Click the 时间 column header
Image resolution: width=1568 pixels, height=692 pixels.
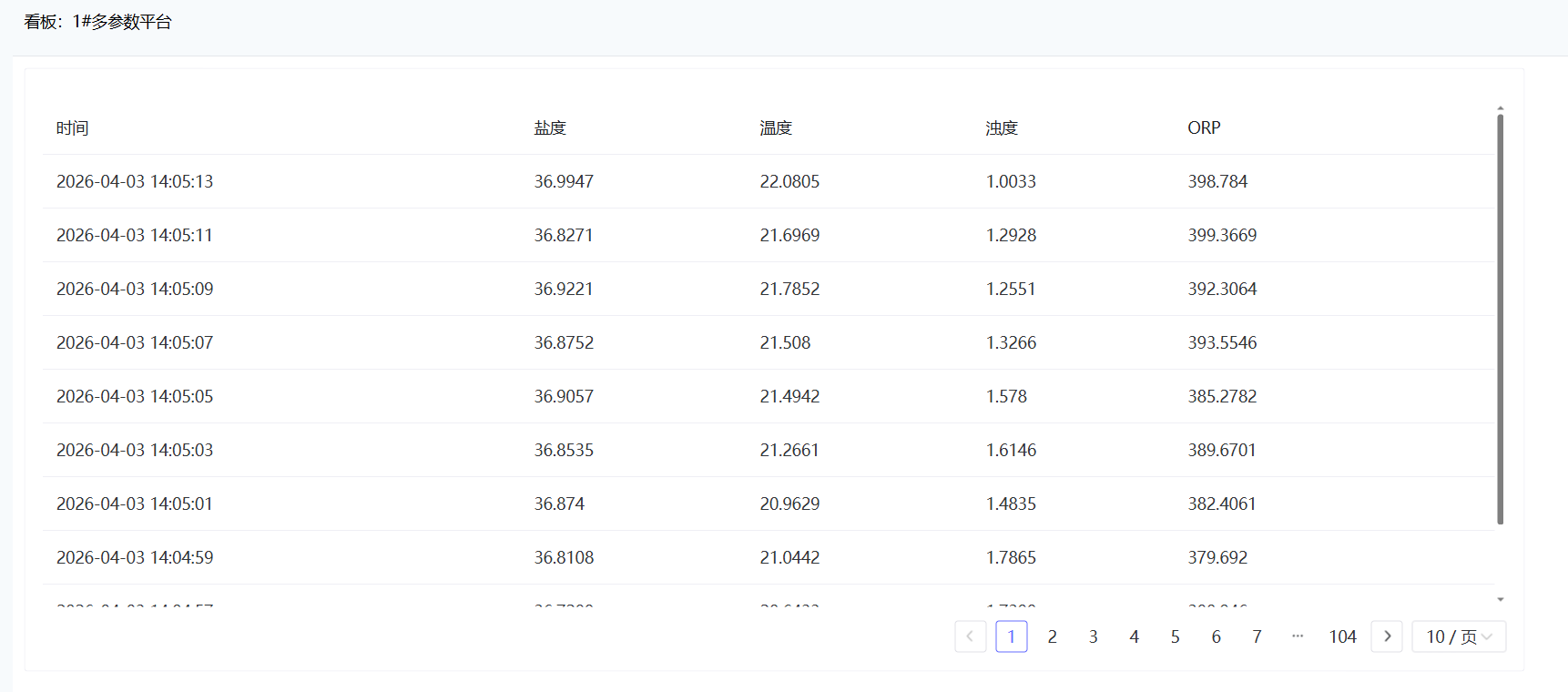point(73,128)
